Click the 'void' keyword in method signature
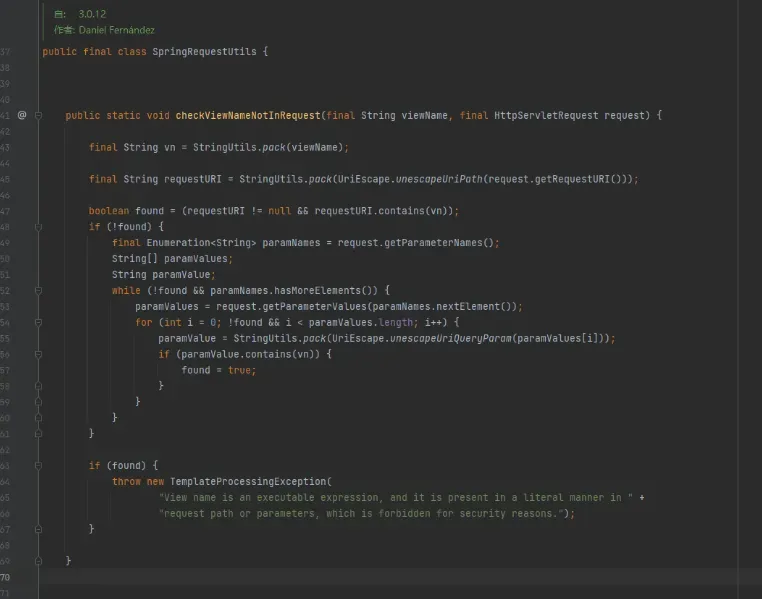 158,116
